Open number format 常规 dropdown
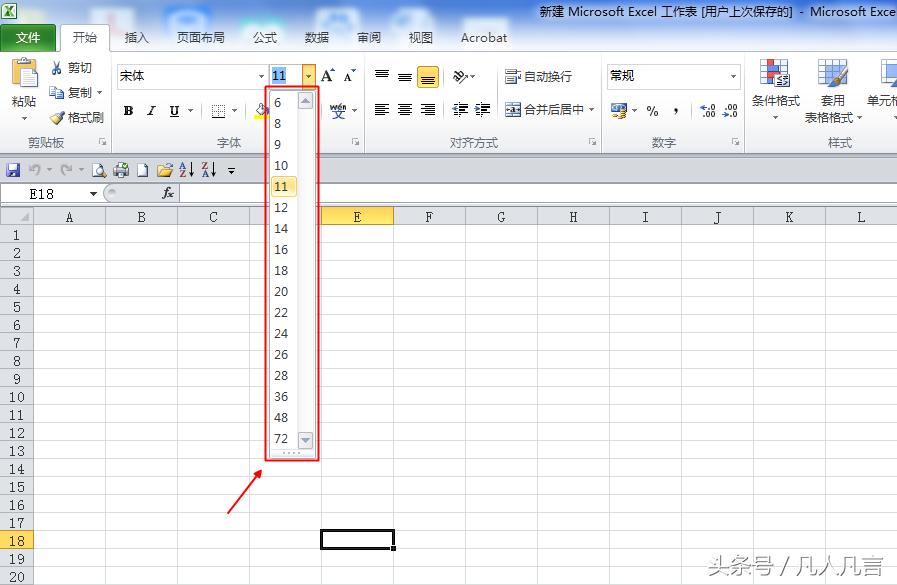Image resolution: width=897 pixels, height=585 pixels. point(733,76)
